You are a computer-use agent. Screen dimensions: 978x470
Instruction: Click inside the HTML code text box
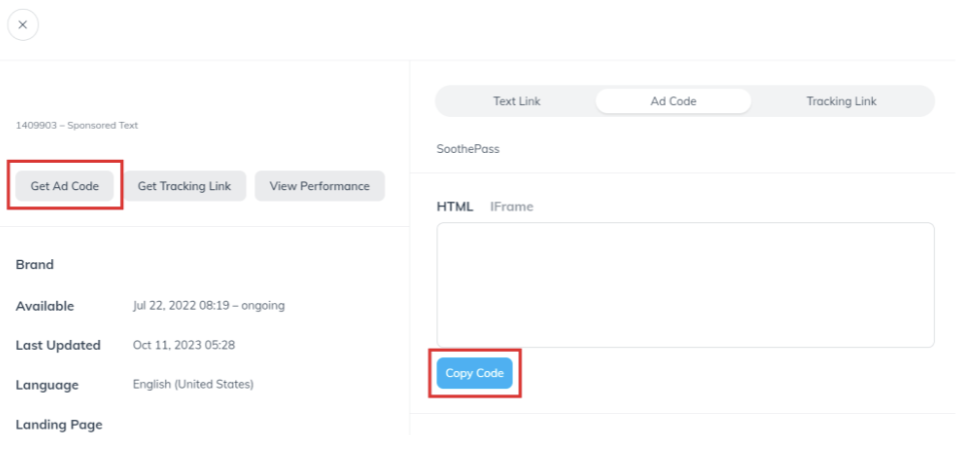pyautogui.click(x=685, y=285)
